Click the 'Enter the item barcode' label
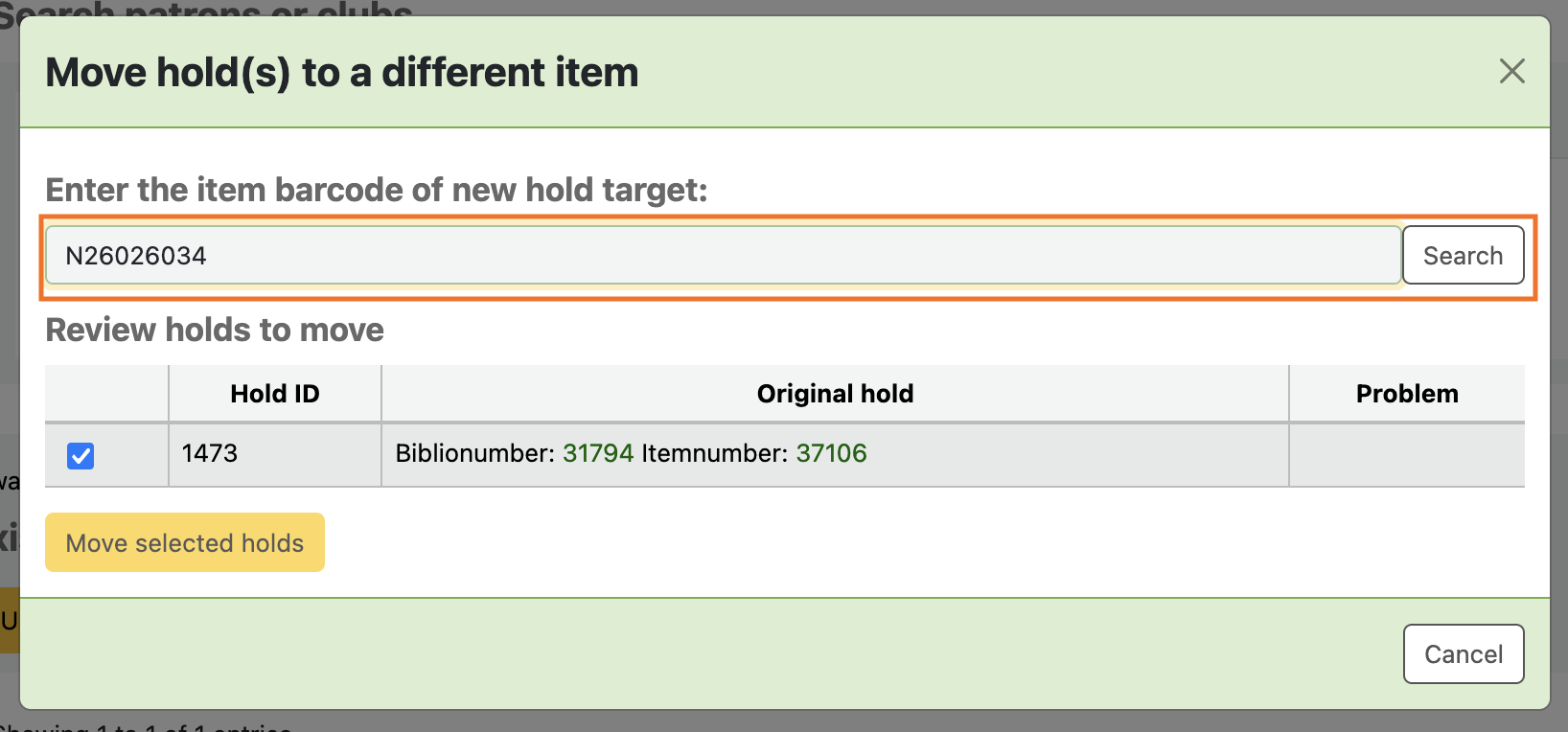This screenshot has height=732, width=1568. click(376, 190)
